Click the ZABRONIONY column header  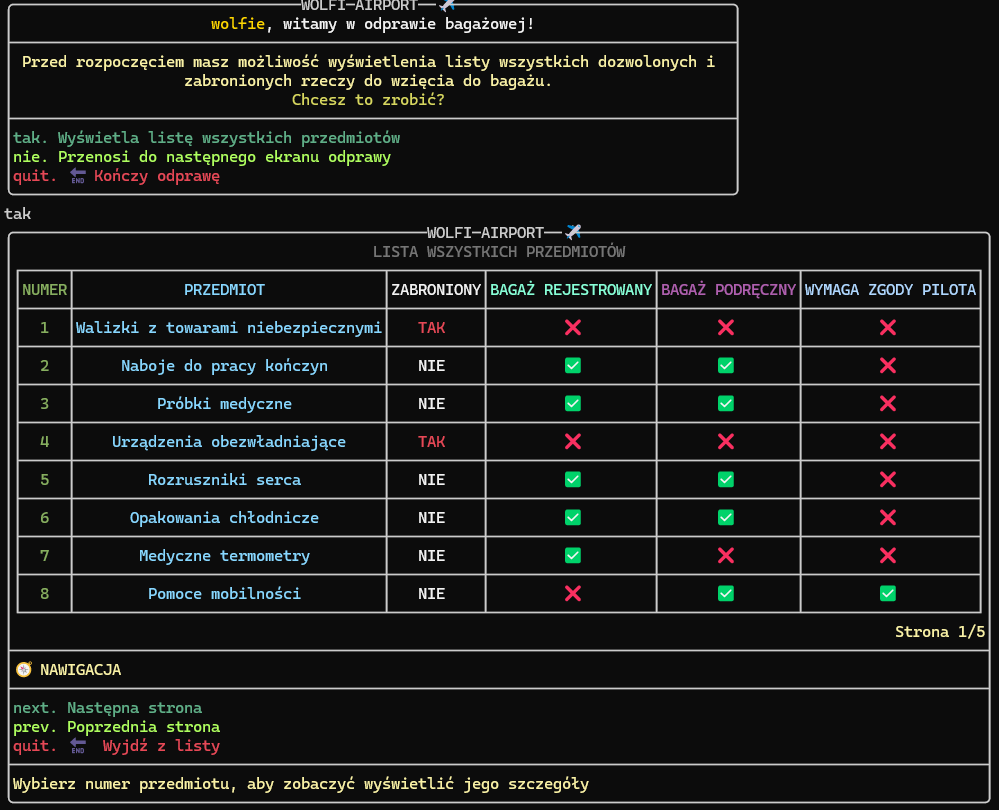[436, 290]
